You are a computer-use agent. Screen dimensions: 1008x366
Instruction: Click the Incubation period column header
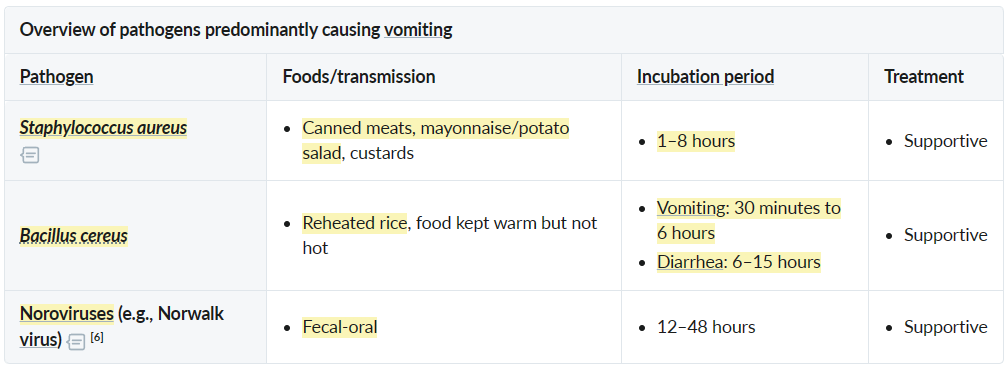(705, 77)
